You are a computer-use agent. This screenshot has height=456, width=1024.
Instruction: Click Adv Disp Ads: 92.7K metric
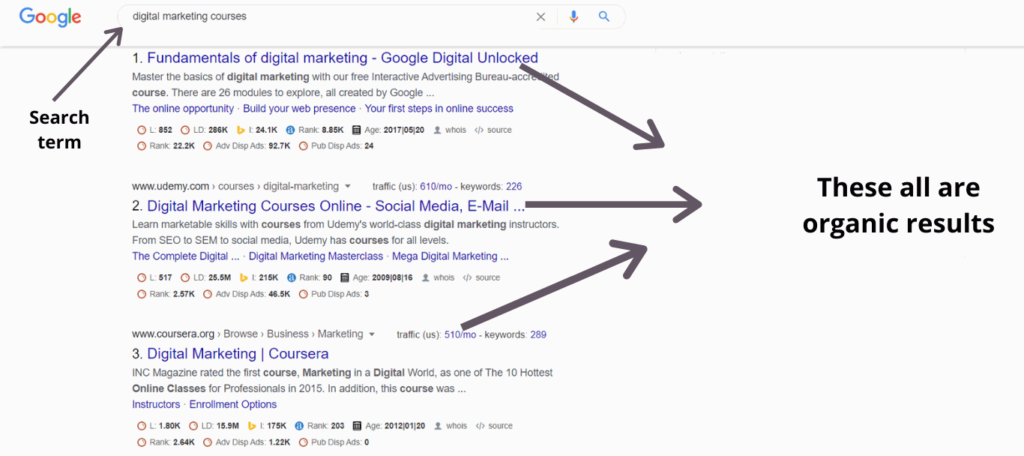[x=247, y=146]
